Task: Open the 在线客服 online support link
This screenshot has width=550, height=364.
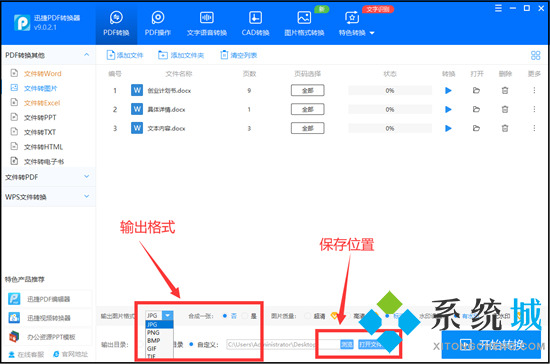Action: 26,355
